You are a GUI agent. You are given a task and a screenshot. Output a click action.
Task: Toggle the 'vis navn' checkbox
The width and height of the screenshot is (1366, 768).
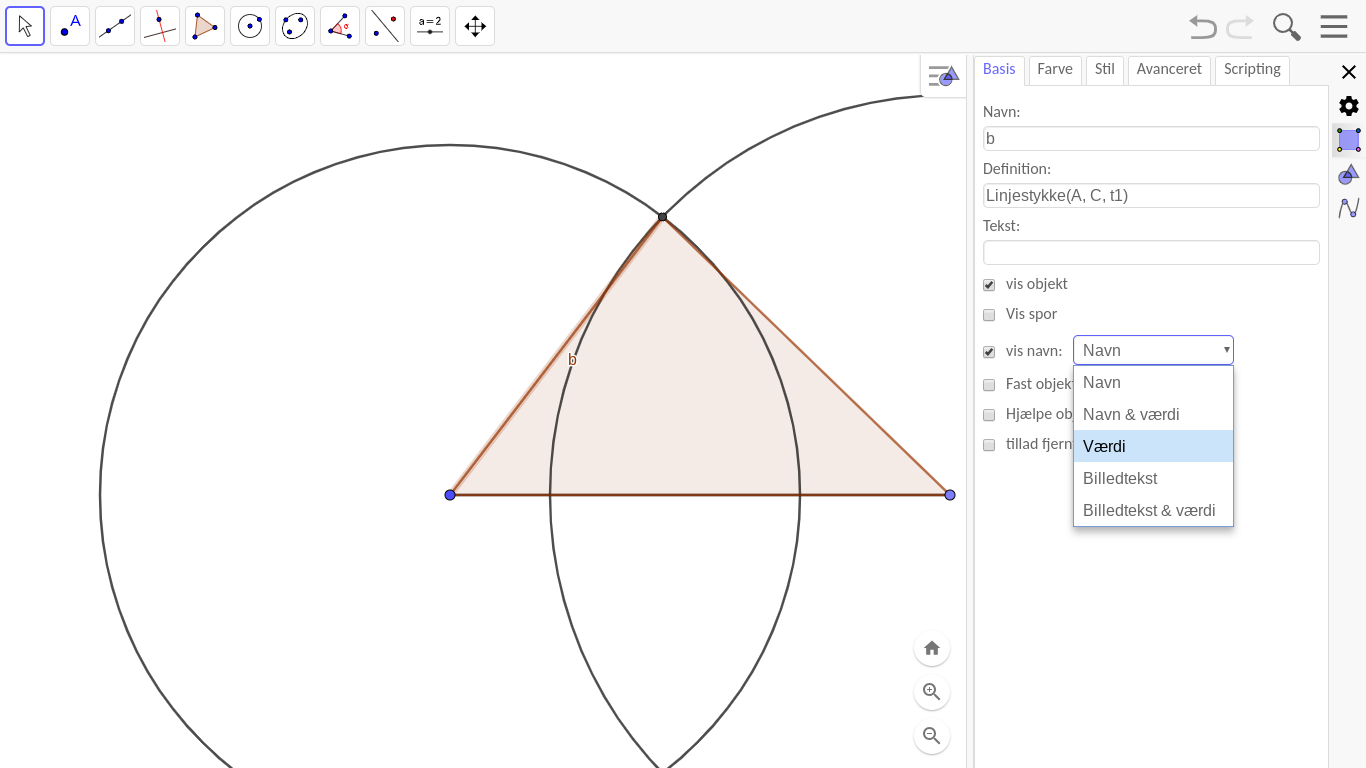pos(989,352)
